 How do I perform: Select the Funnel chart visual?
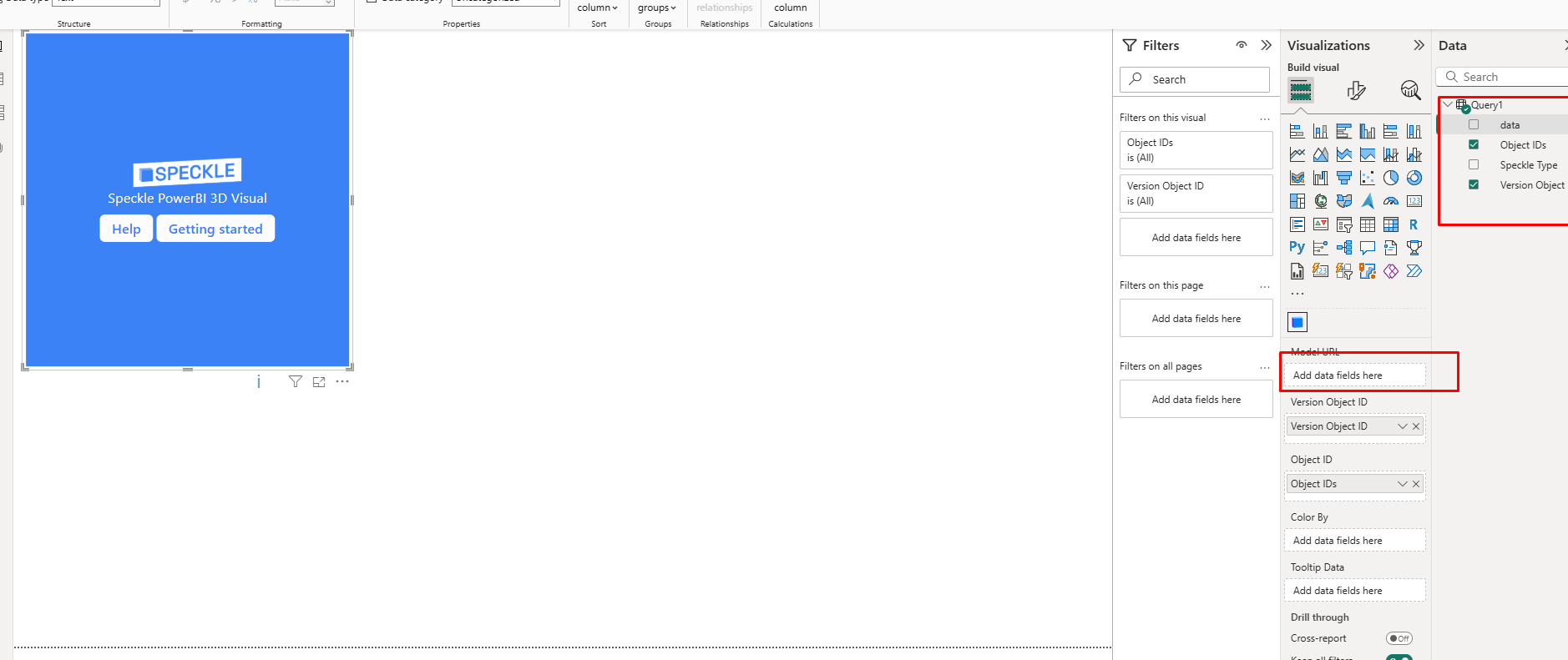point(1343,178)
